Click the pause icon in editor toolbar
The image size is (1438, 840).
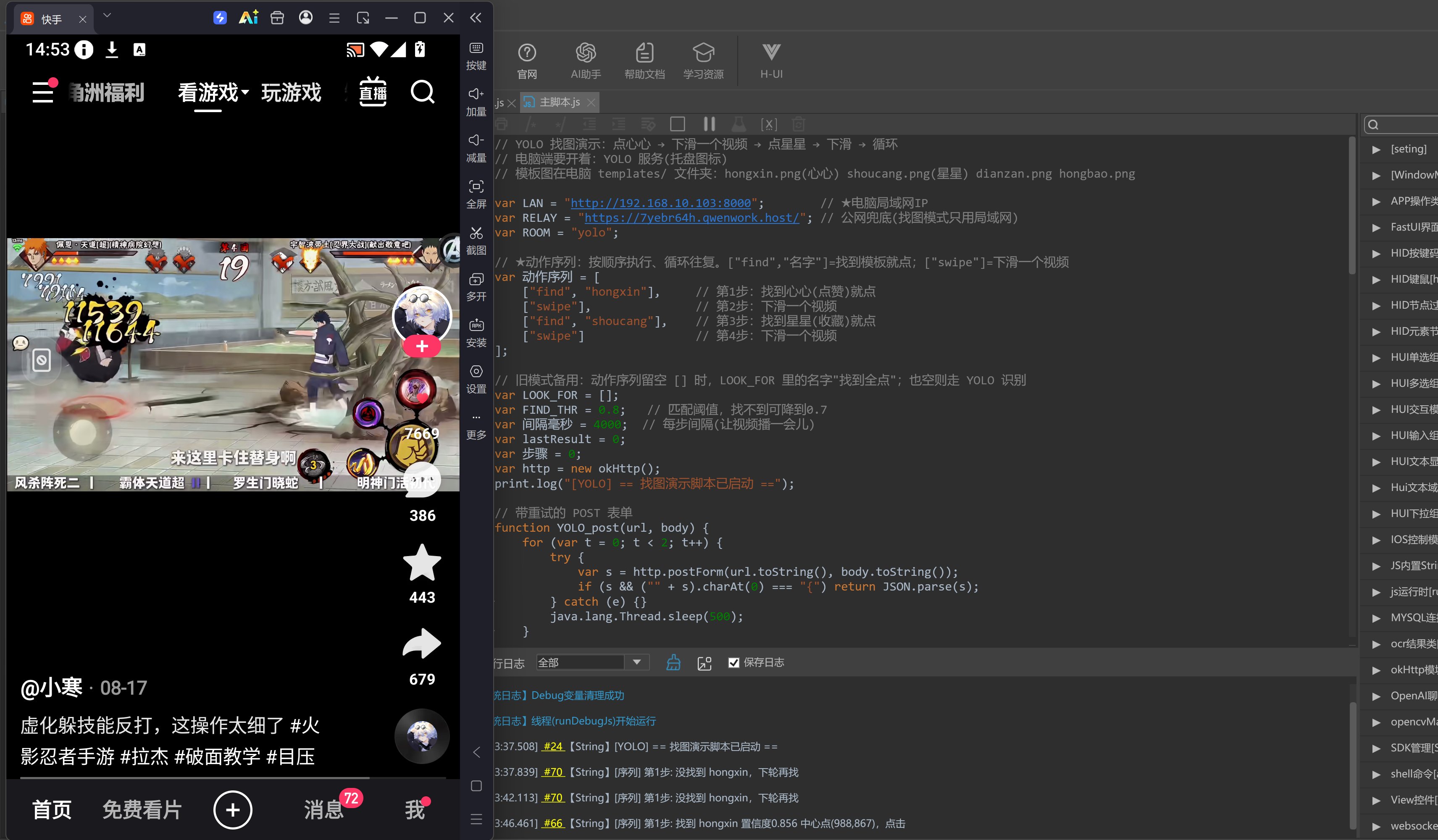coord(709,124)
